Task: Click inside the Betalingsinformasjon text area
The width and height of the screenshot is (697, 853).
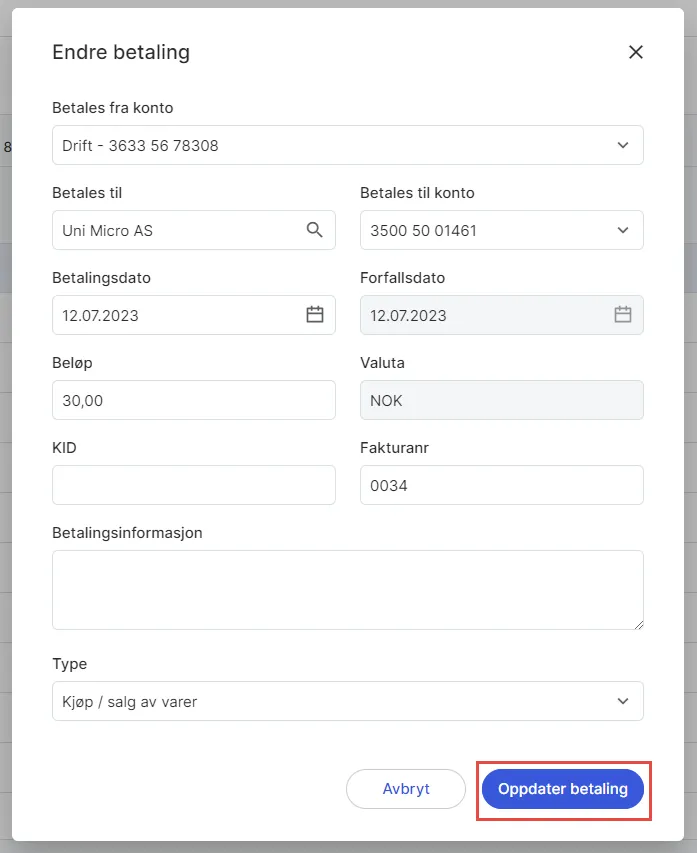Action: [x=347, y=588]
